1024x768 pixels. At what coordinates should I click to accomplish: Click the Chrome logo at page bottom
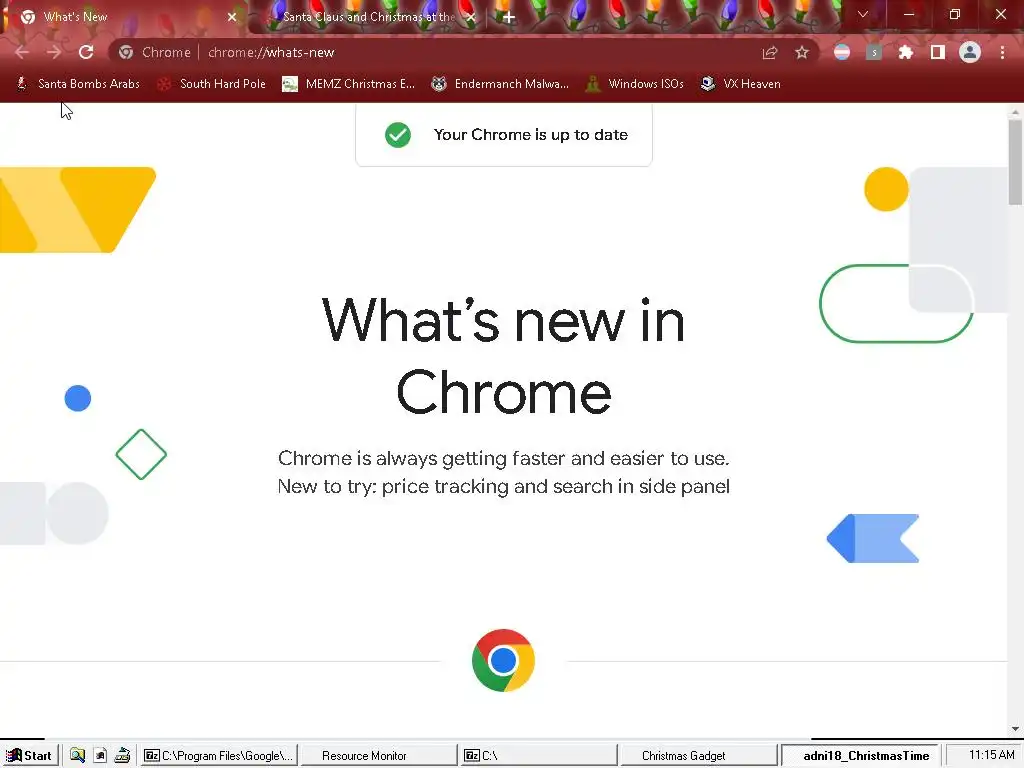504,660
